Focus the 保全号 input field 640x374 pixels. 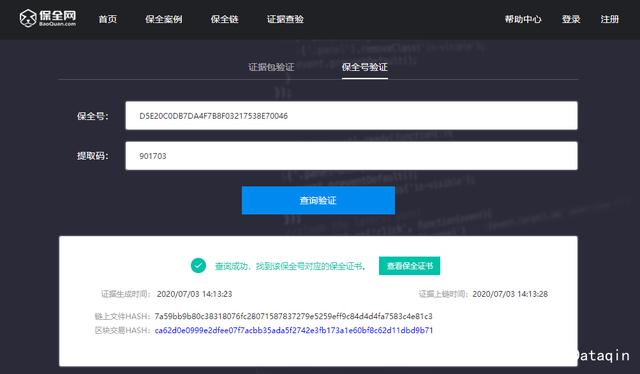(x=351, y=116)
